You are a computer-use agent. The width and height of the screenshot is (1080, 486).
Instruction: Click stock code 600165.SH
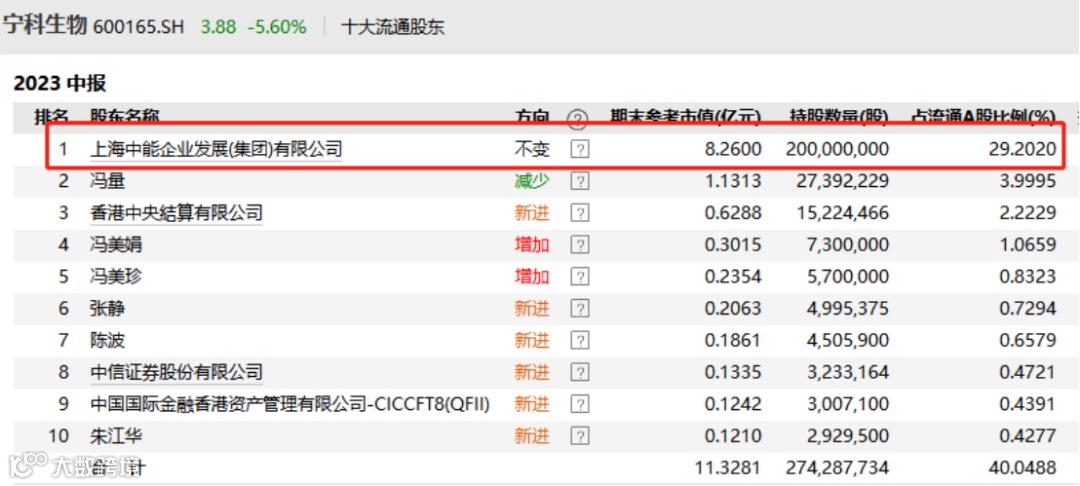point(138,27)
